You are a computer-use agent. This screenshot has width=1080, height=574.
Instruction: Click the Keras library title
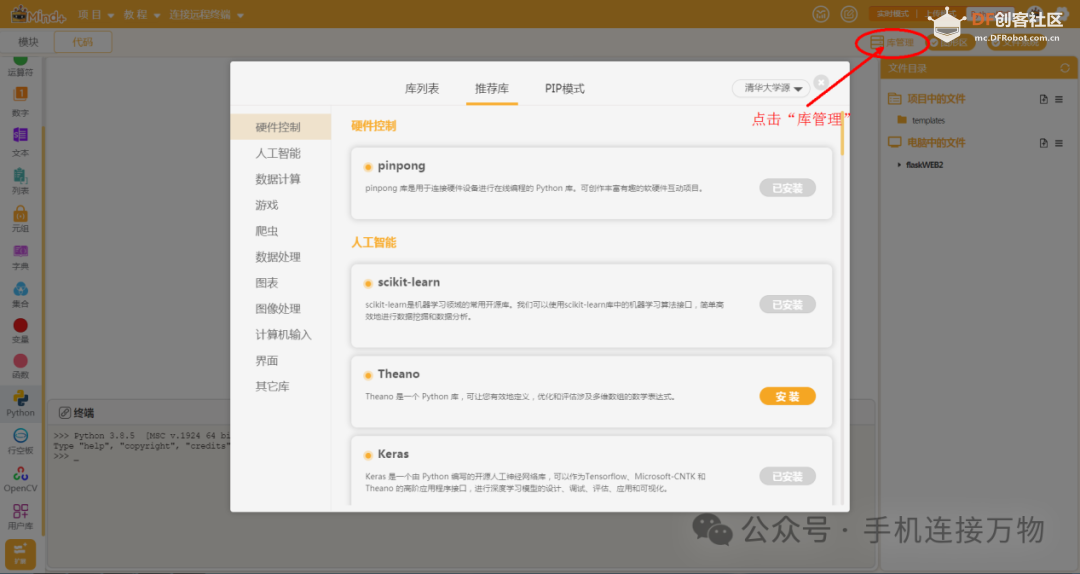tap(393, 454)
